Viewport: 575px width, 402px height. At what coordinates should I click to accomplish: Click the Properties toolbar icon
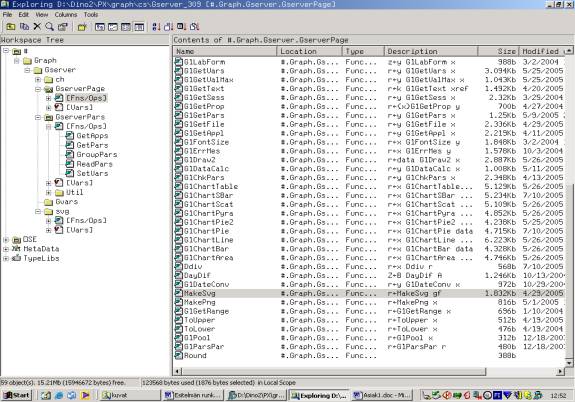(x=63, y=26)
